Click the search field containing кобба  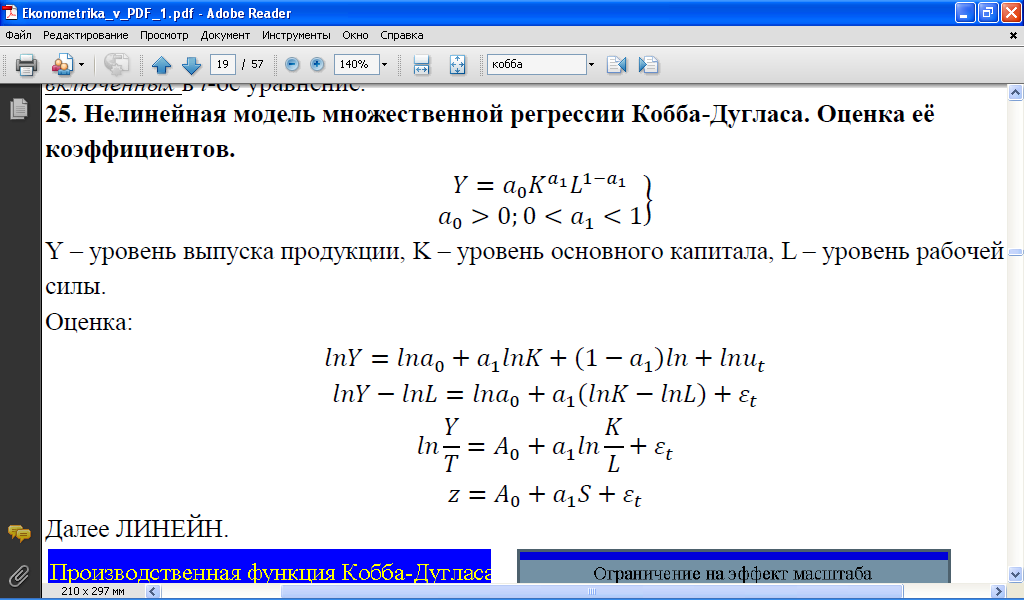537,64
